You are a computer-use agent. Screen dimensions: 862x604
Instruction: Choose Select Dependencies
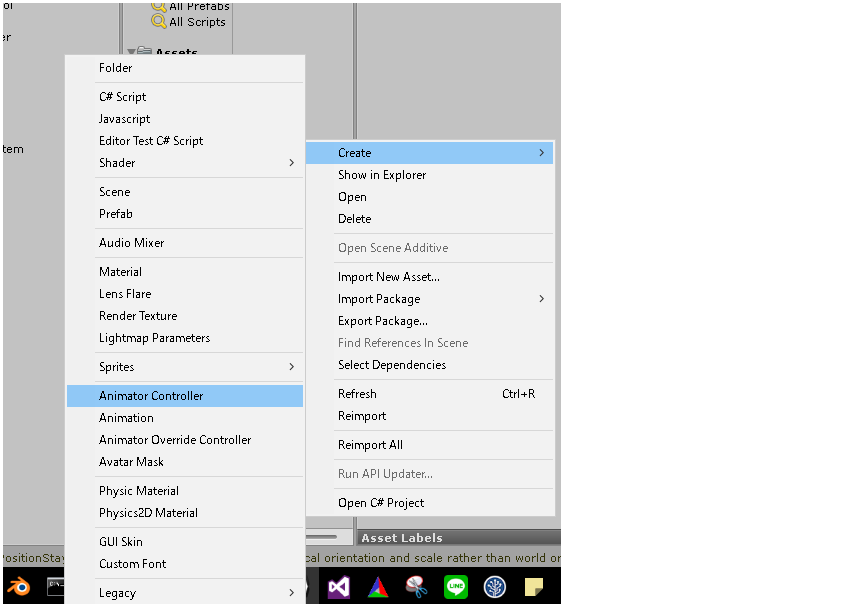click(x=429, y=365)
